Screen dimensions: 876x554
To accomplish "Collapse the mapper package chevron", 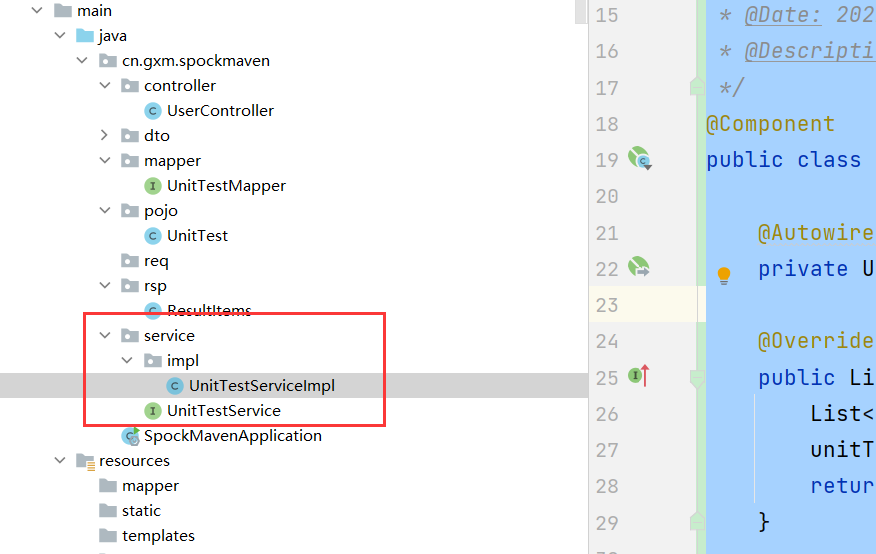I will [x=104, y=160].
